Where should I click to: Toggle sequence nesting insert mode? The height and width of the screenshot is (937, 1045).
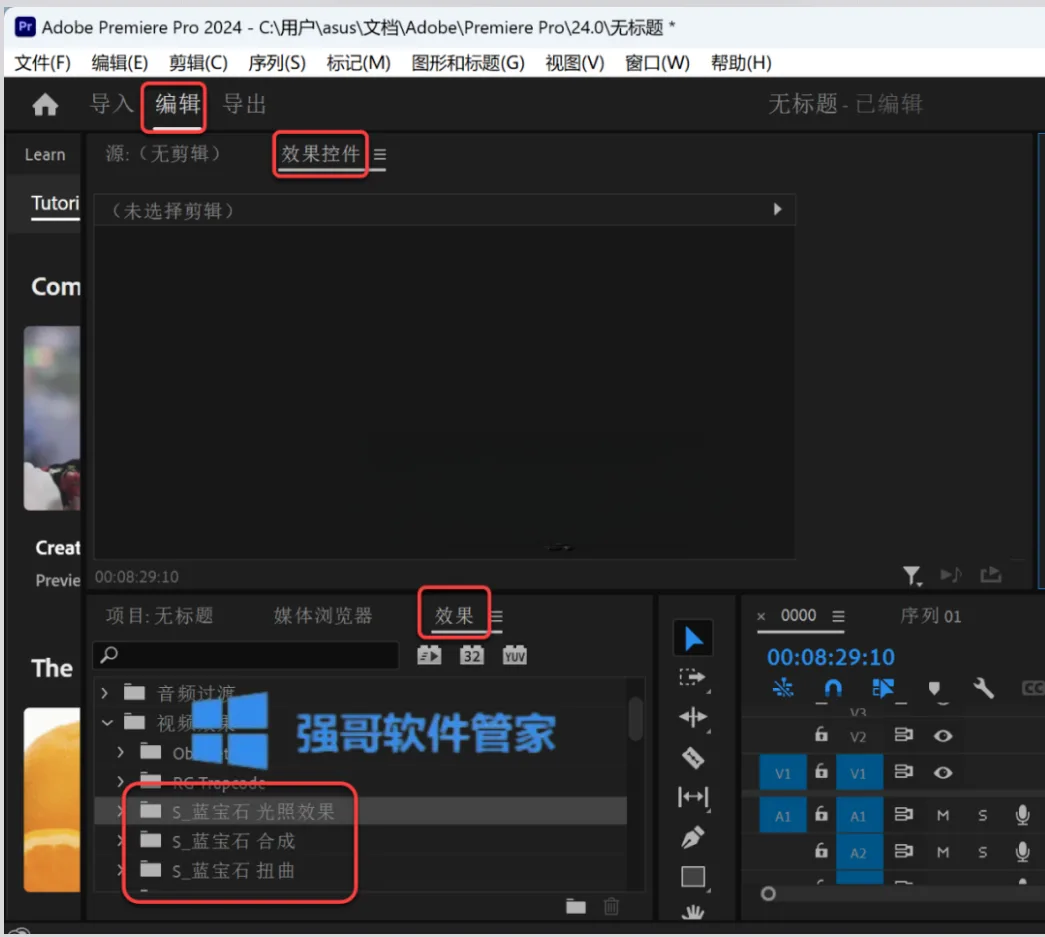coord(783,688)
